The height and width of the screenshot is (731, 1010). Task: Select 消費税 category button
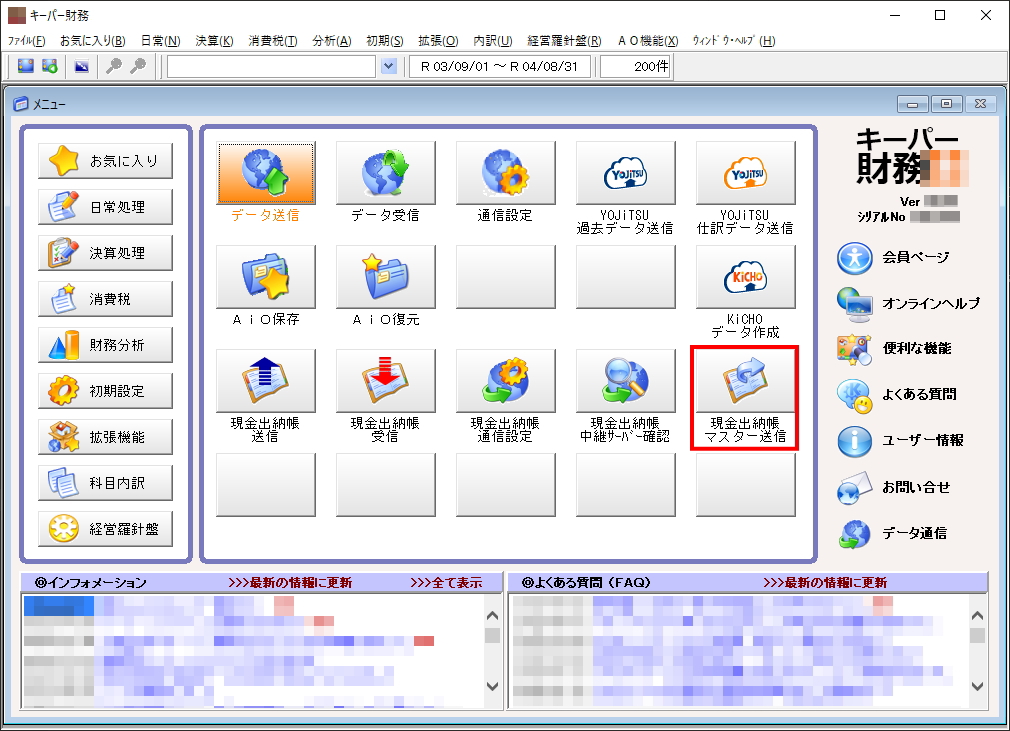click(106, 299)
